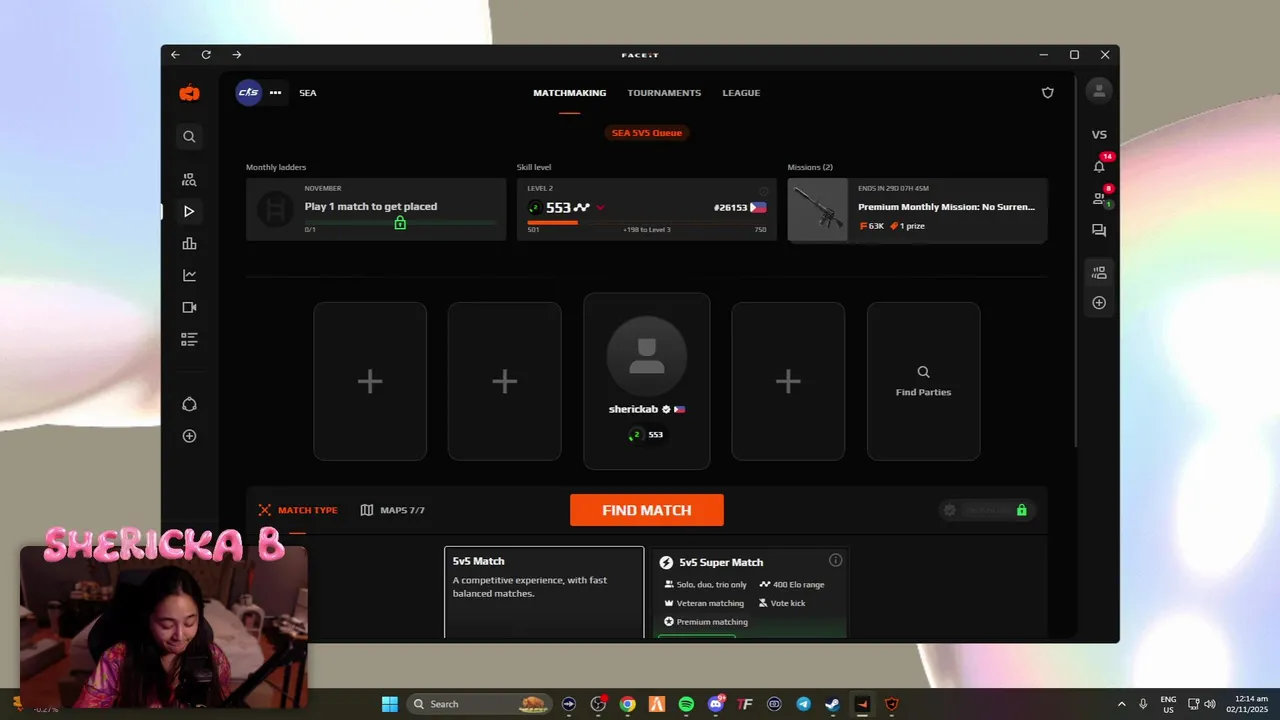
Task: Show hidden system tray icons chevron
Action: (x=1121, y=704)
